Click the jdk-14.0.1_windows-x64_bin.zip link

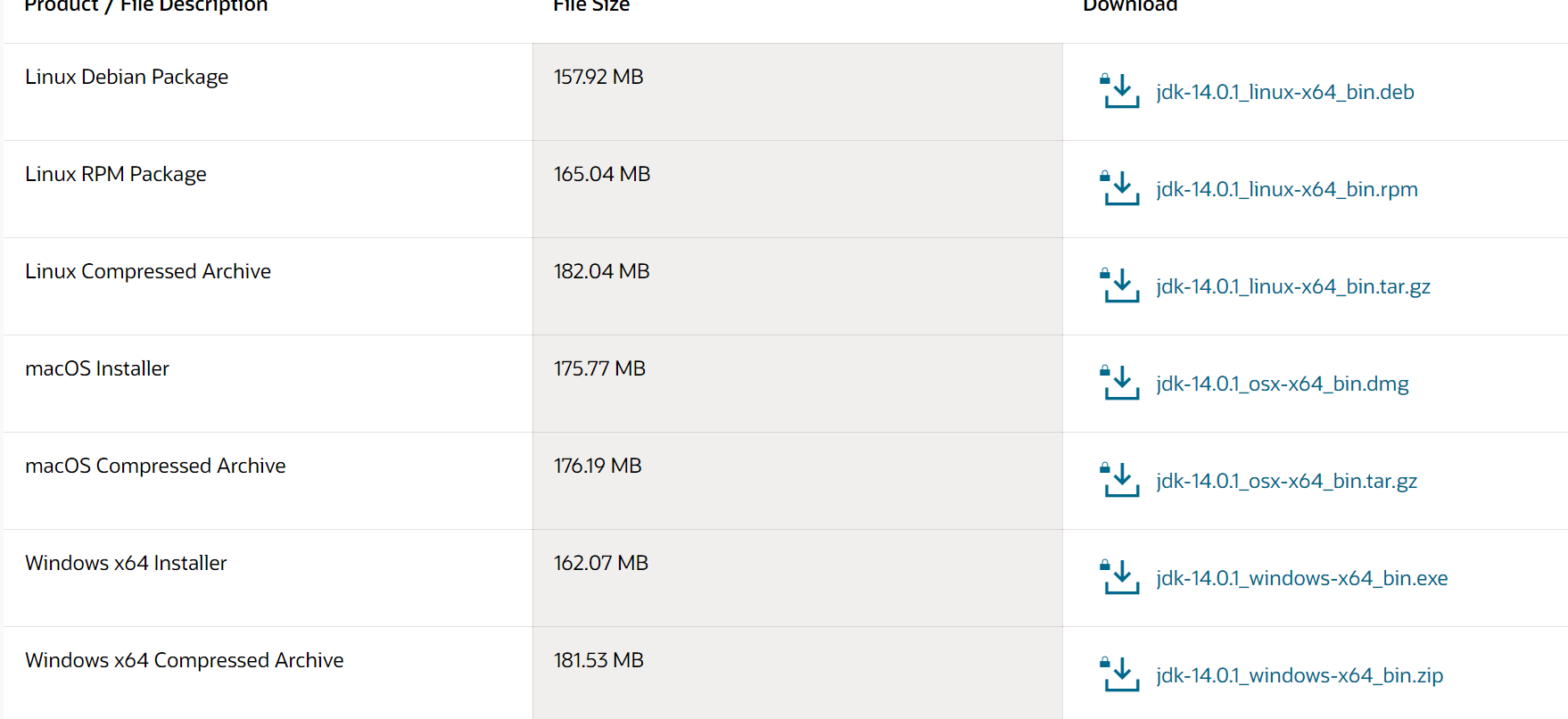pyautogui.click(x=1299, y=675)
